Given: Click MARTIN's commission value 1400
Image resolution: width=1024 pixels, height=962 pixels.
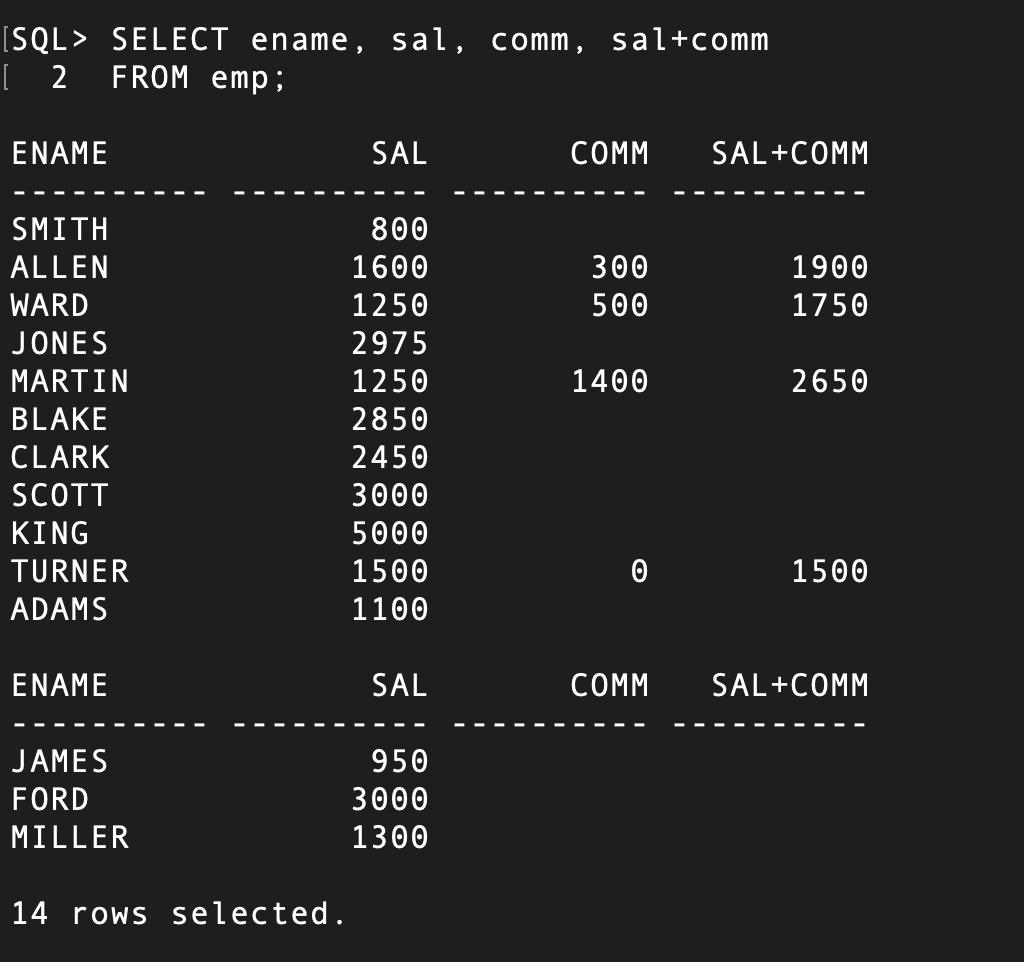Looking at the screenshot, I should click(610, 381).
